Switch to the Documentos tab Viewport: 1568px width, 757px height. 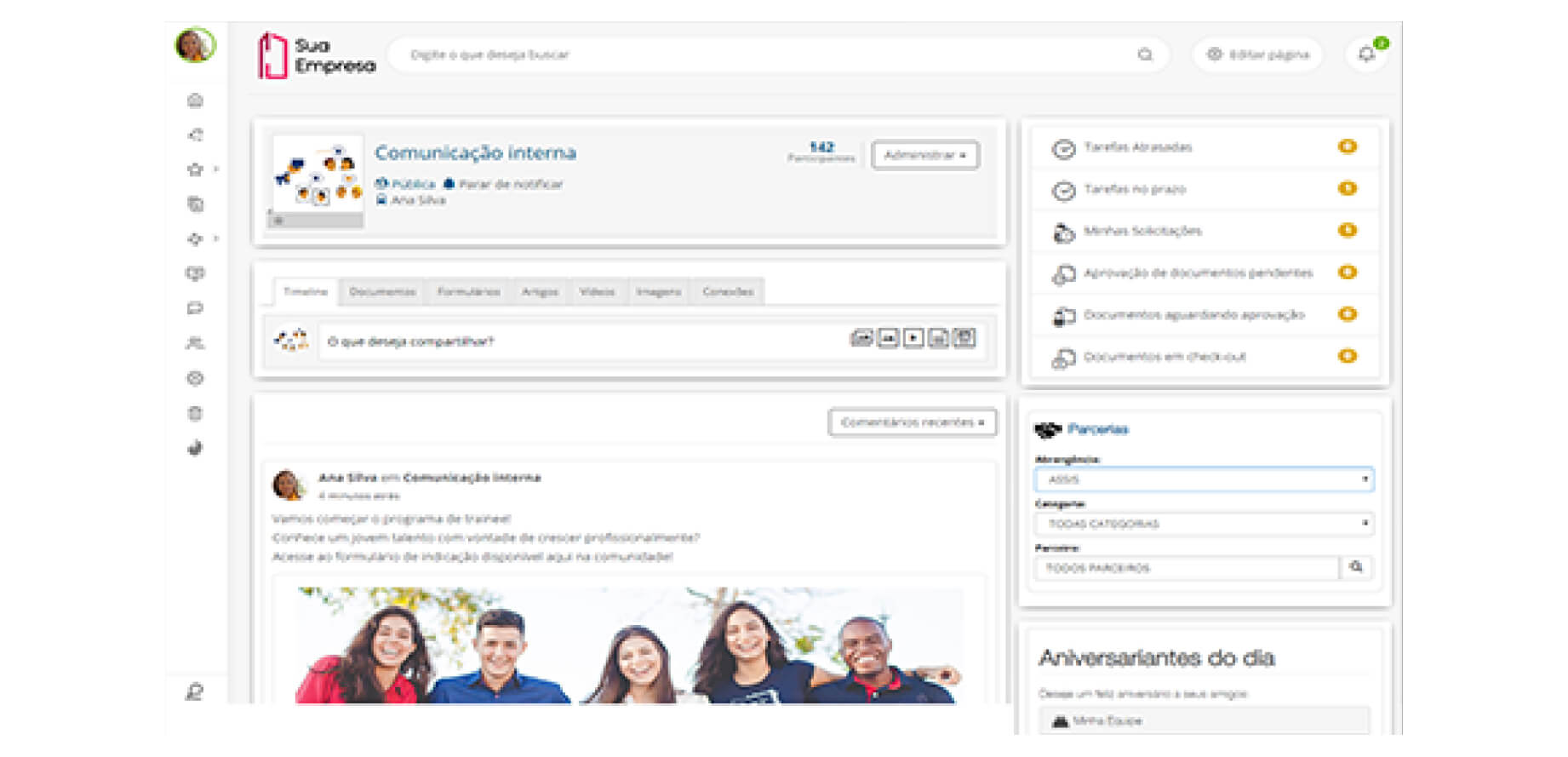click(382, 292)
